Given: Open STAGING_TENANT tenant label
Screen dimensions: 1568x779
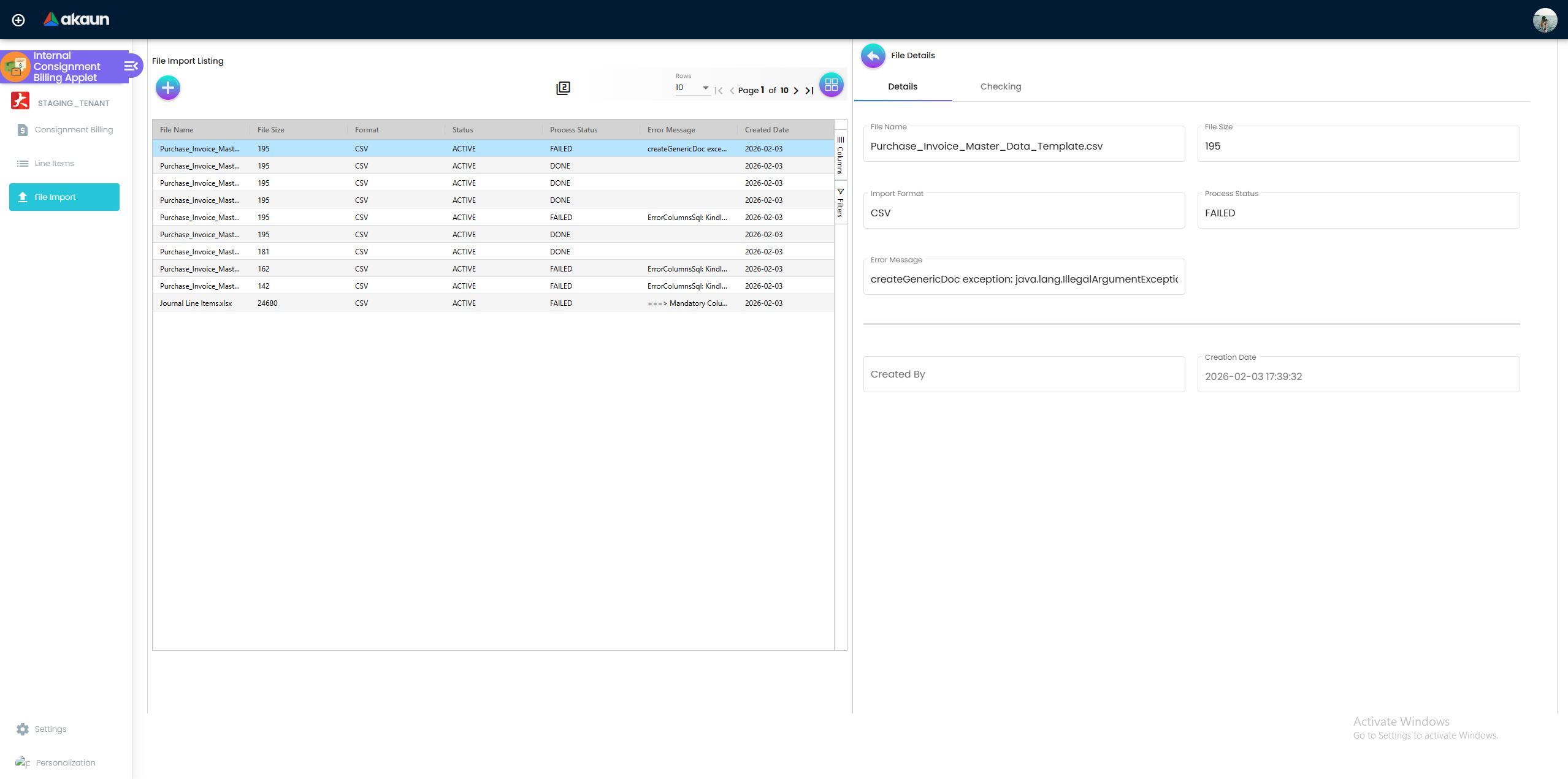Looking at the screenshot, I should pyautogui.click(x=74, y=103).
